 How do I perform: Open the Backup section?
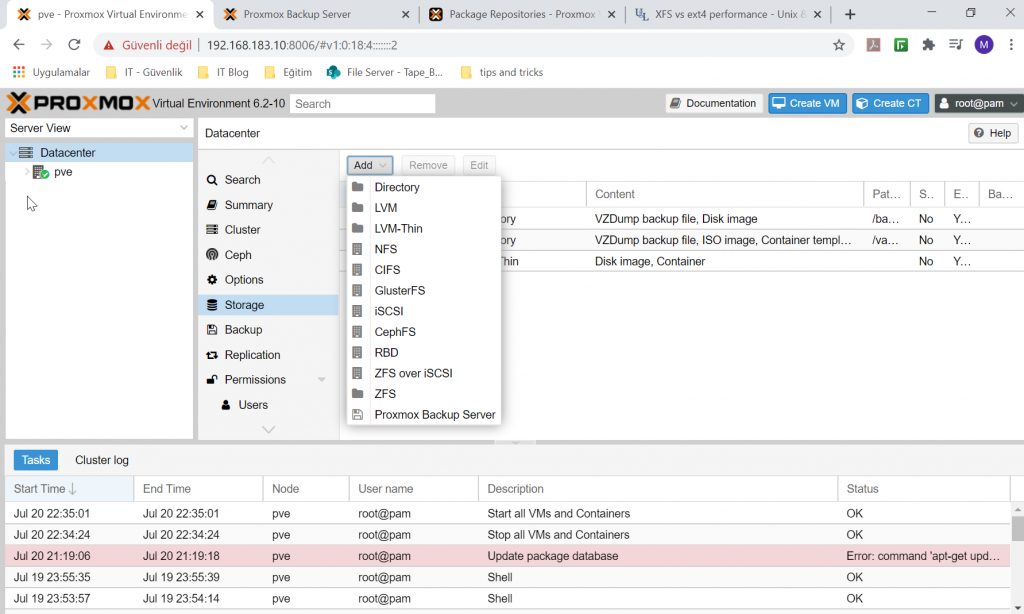click(x=268, y=330)
